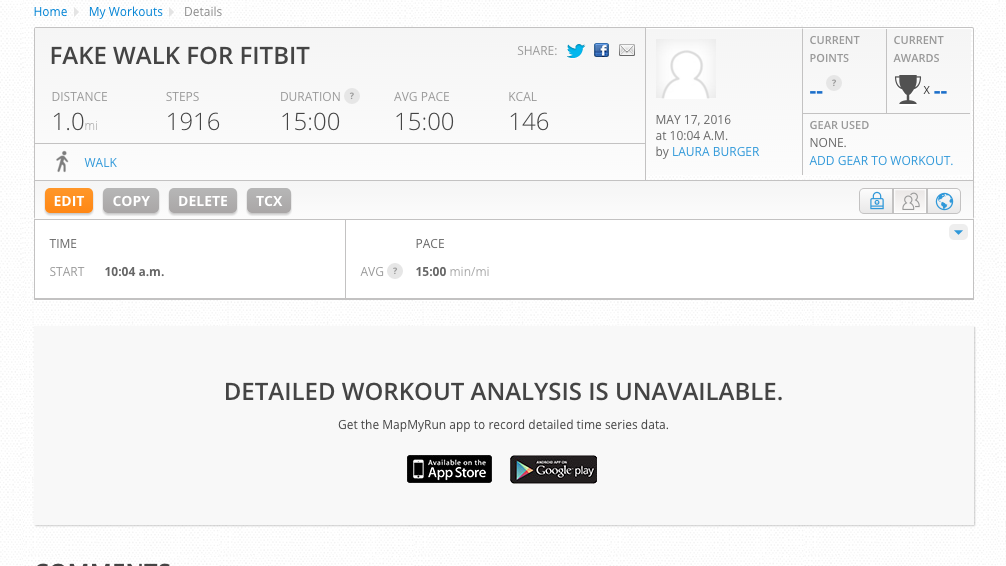Image resolution: width=1006 pixels, height=566 pixels.
Task: Export workout as TCX
Action: (x=269, y=201)
